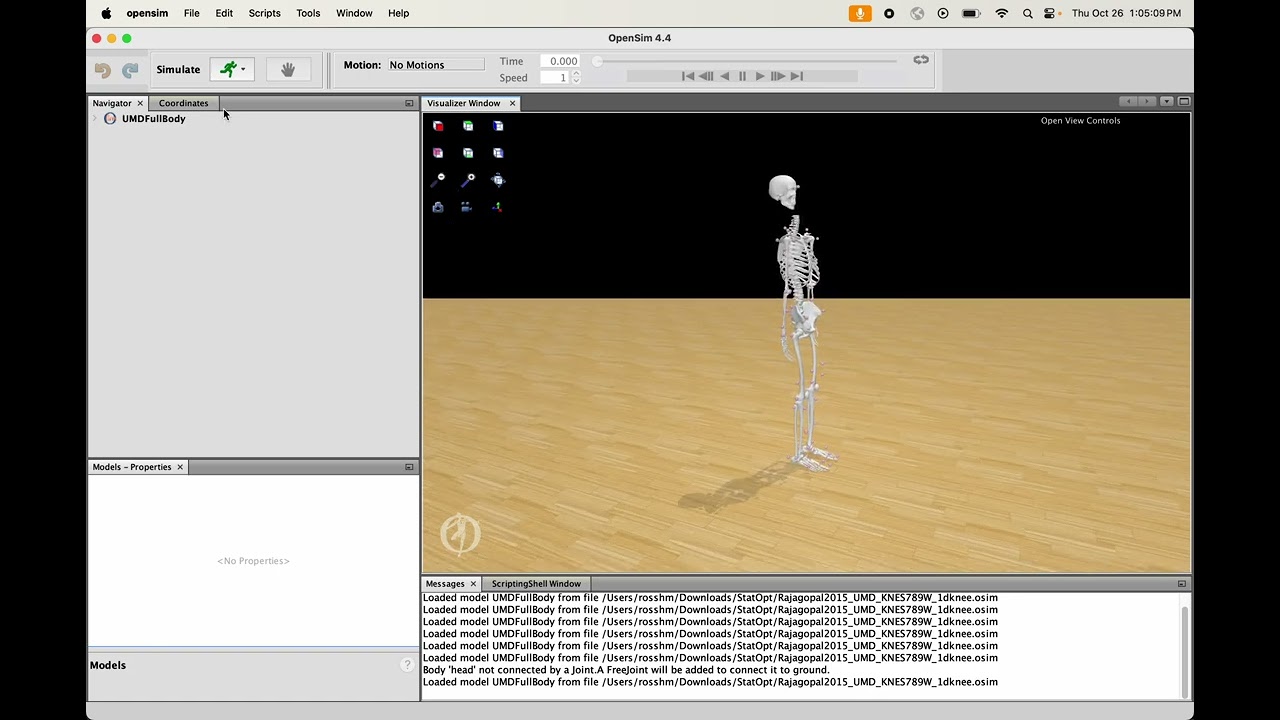This screenshot has height=720, width=1280.
Task: Open the Edit menu
Action: (x=224, y=13)
